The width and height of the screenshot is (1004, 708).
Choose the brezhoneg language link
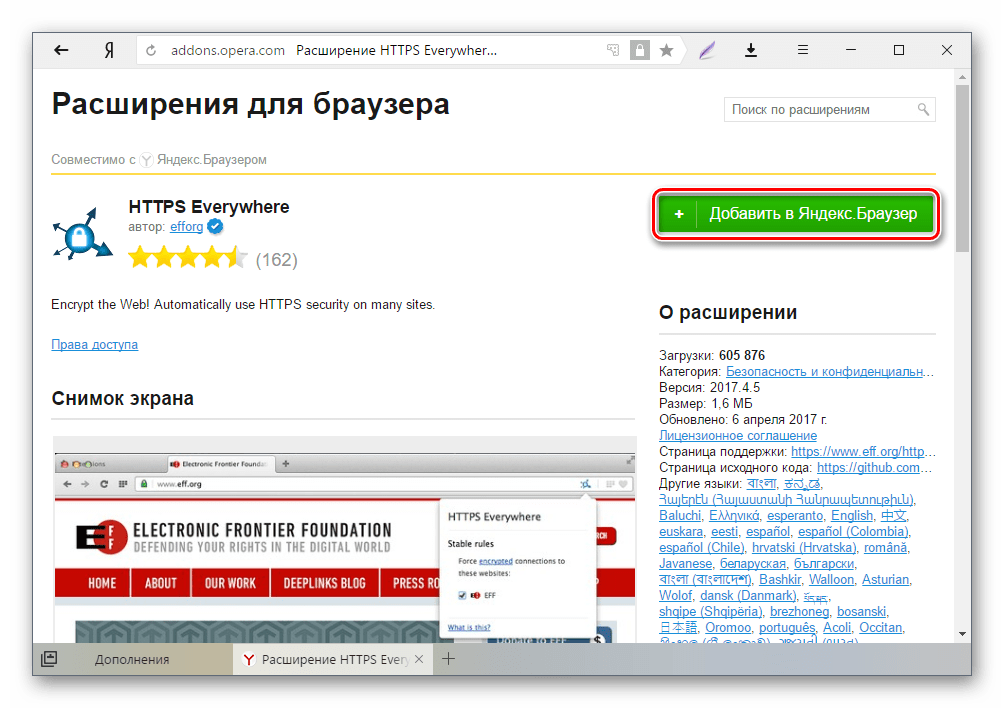click(x=799, y=611)
